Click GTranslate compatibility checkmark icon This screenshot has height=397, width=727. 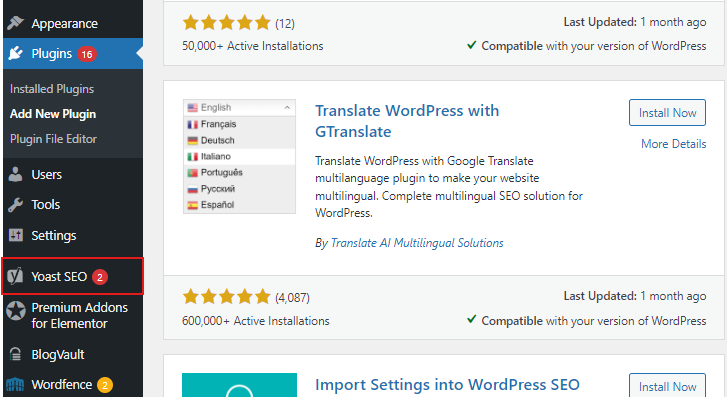pyautogui.click(x=472, y=320)
